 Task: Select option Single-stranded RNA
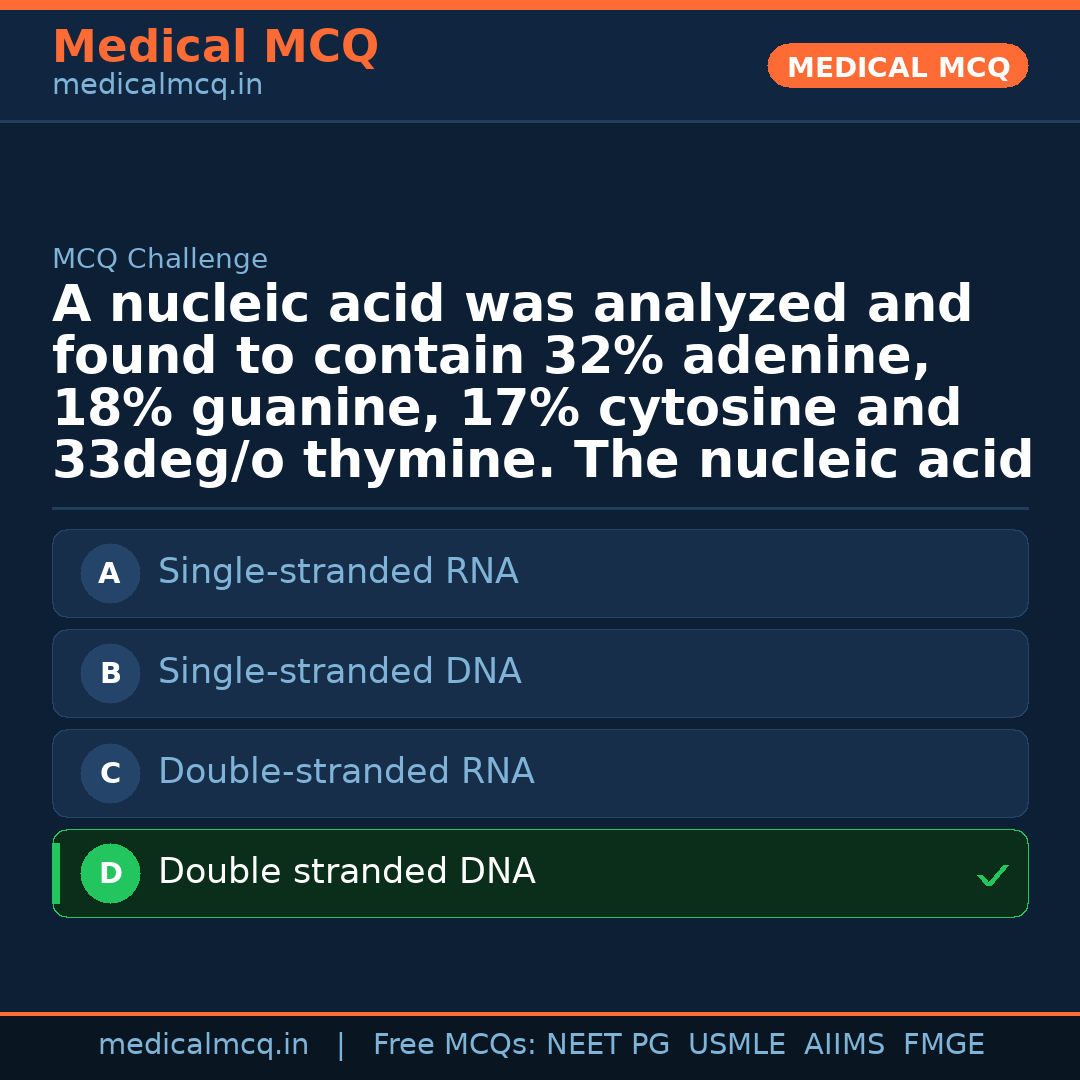pyautogui.click(x=338, y=572)
